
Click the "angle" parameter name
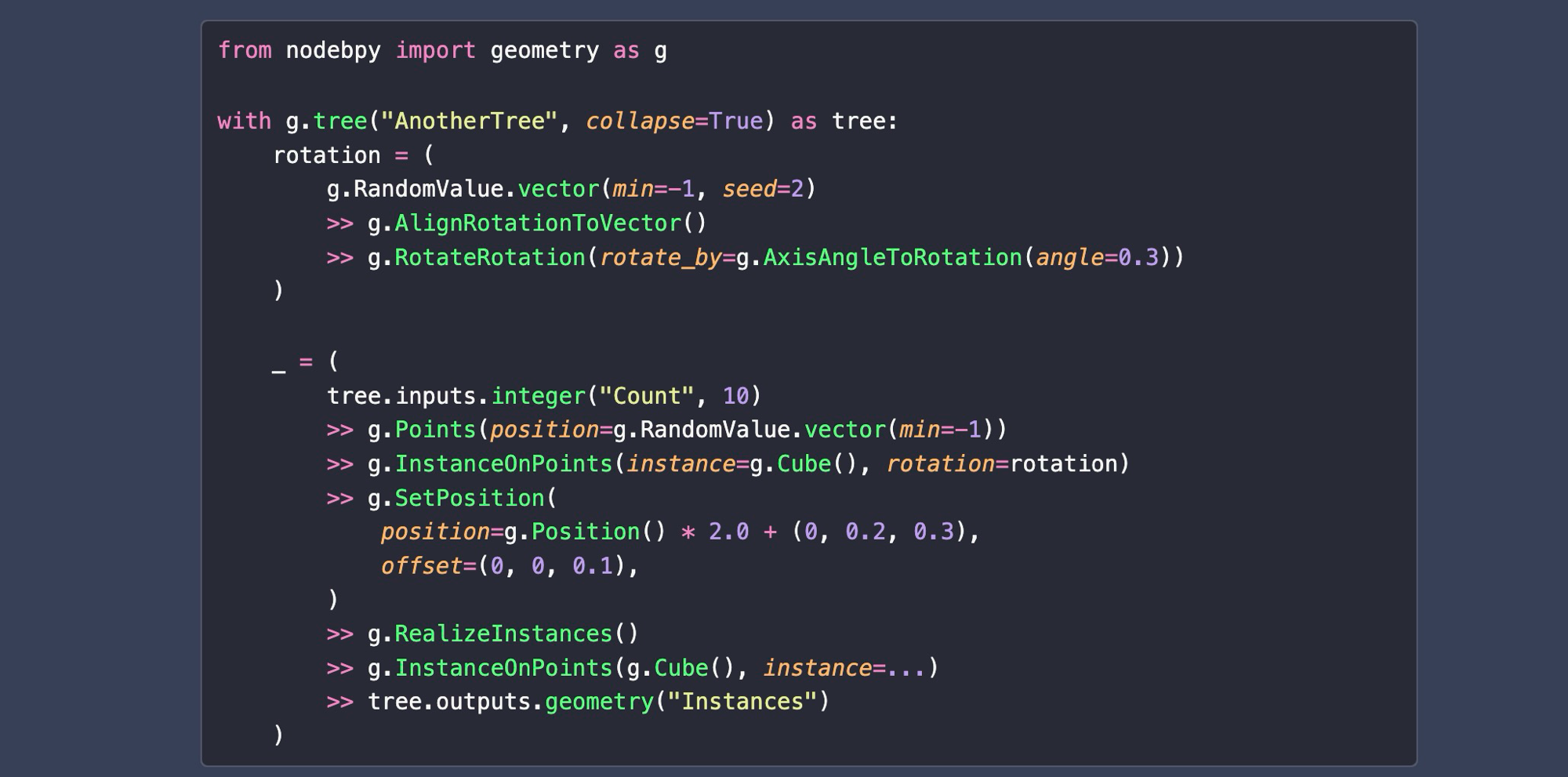tap(1069, 258)
